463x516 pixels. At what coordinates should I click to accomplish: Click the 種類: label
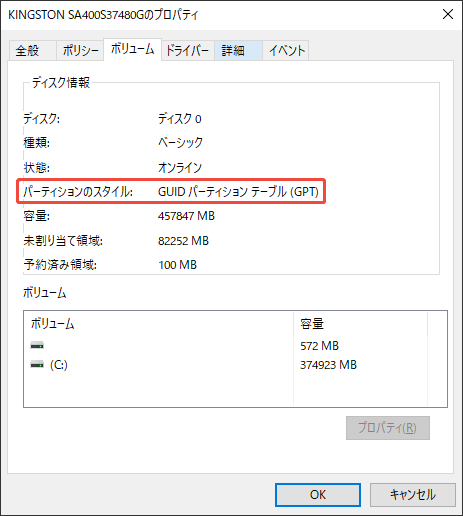pos(37,143)
